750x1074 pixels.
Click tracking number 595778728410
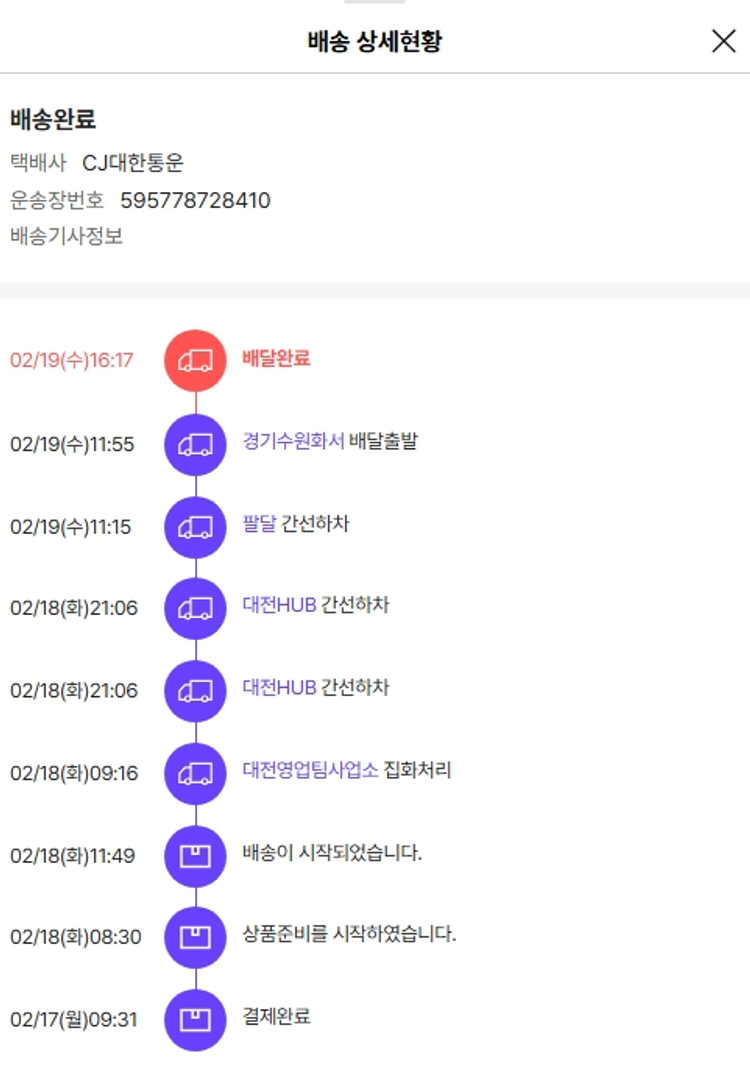(195, 201)
